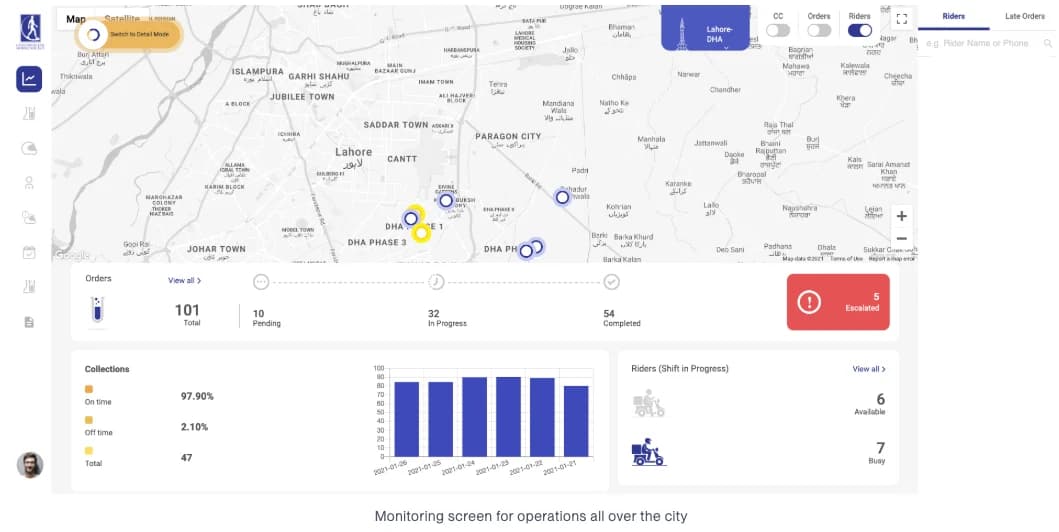Enter fullscreen map with expand icon
Image resolution: width=1059 pixels, height=532 pixels.
click(x=902, y=19)
